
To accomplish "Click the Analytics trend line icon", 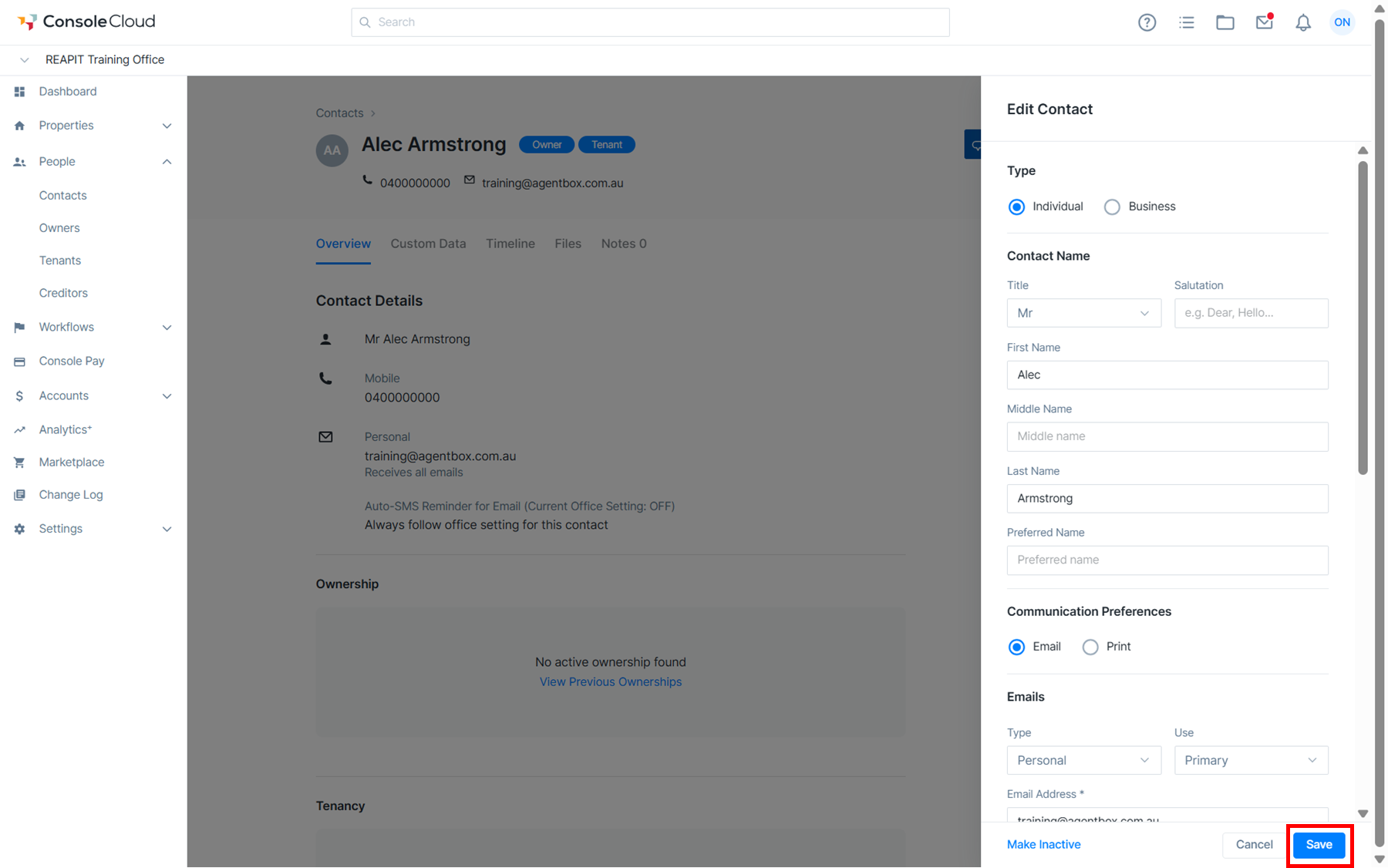I will pos(20,430).
